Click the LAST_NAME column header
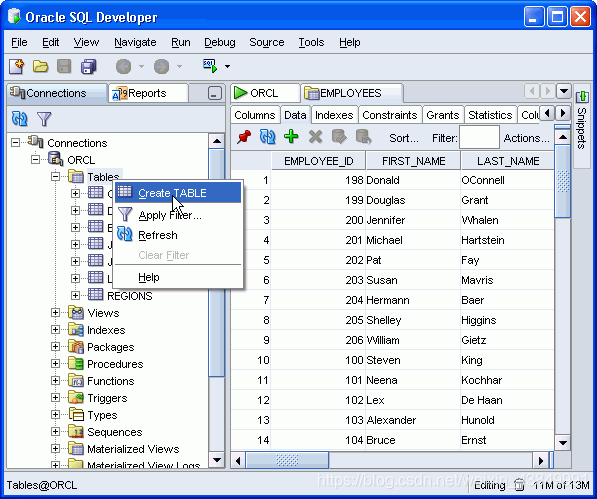597x499 pixels. click(x=508, y=161)
